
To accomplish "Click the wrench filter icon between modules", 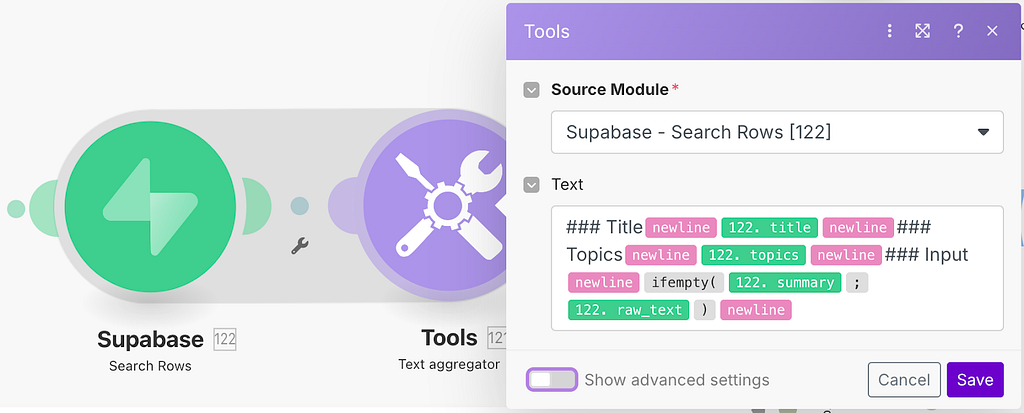I will tap(300, 246).
